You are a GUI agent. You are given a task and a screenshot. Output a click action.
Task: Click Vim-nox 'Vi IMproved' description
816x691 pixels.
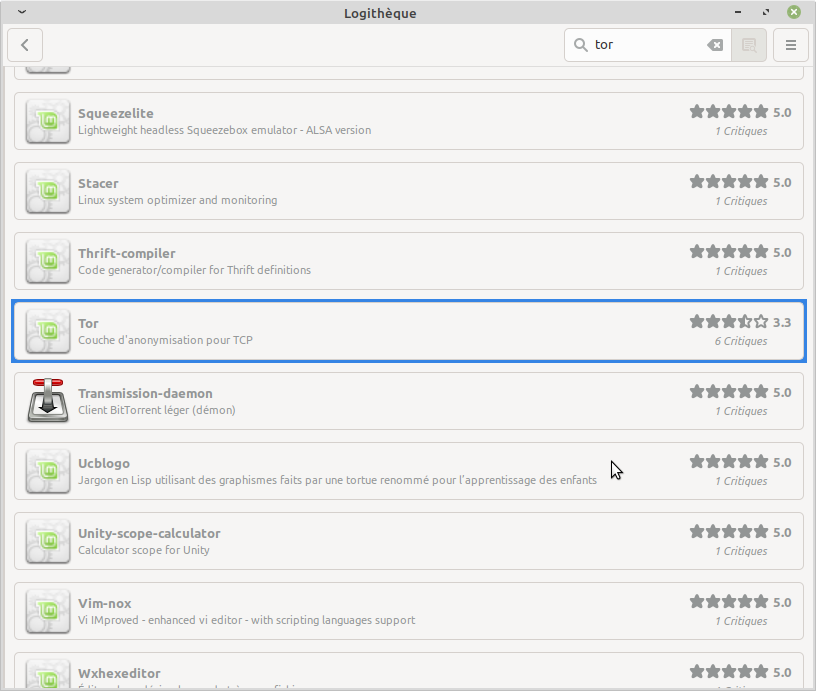point(247,620)
